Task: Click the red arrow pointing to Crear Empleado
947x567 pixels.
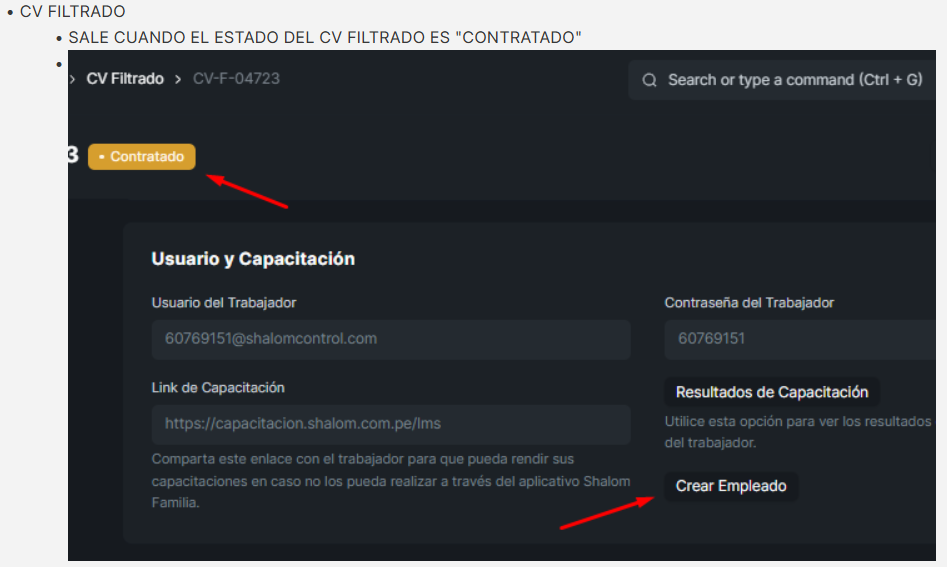Action: click(x=607, y=513)
